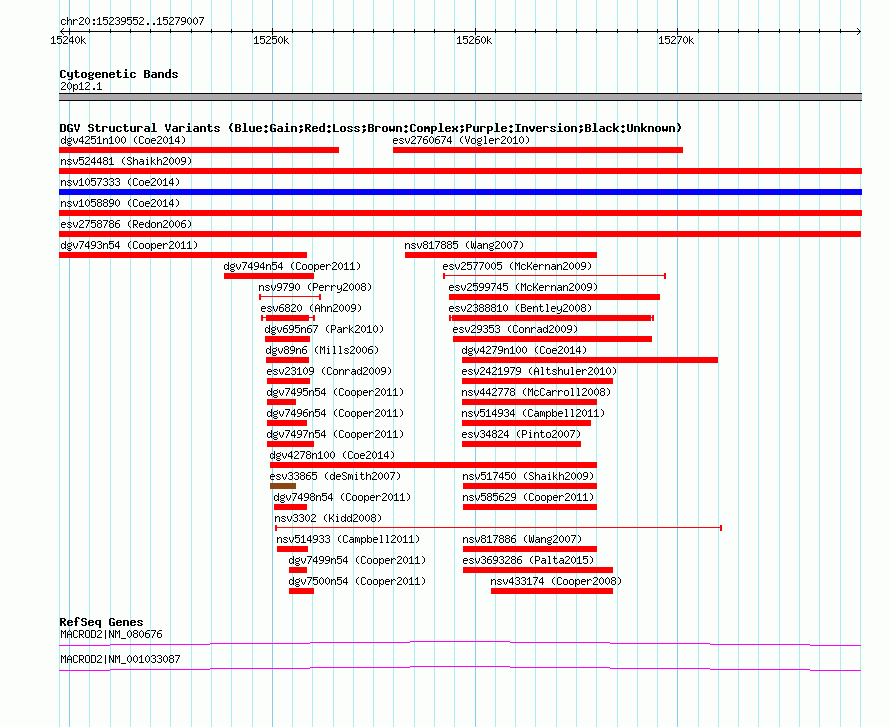This screenshot has width=890, height=727.
Task: Select dgv7496n54 (Cooper2011) label
Action: (x=335, y=413)
